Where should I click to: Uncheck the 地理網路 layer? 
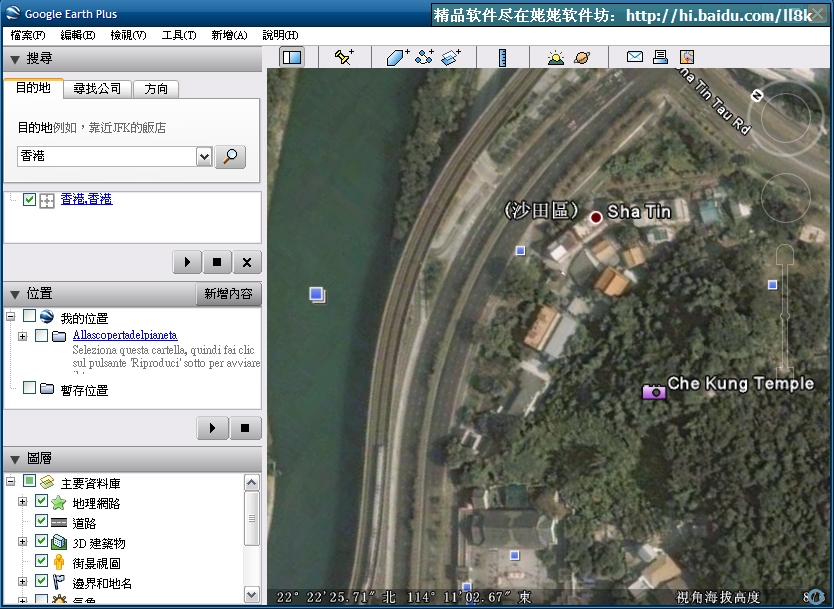41,500
